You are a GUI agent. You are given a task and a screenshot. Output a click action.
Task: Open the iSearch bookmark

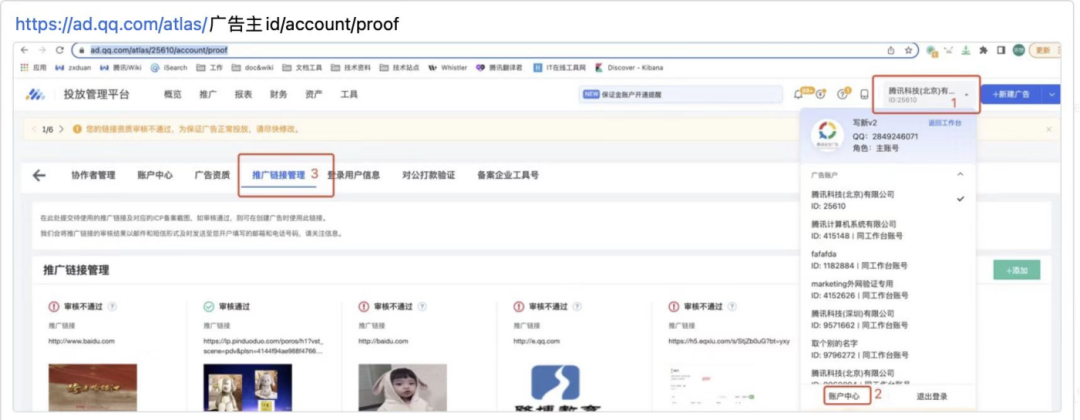169,67
